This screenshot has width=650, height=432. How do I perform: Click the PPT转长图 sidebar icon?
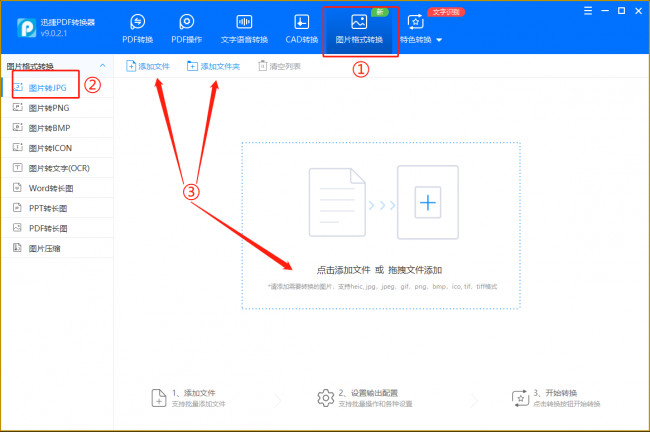point(17,207)
